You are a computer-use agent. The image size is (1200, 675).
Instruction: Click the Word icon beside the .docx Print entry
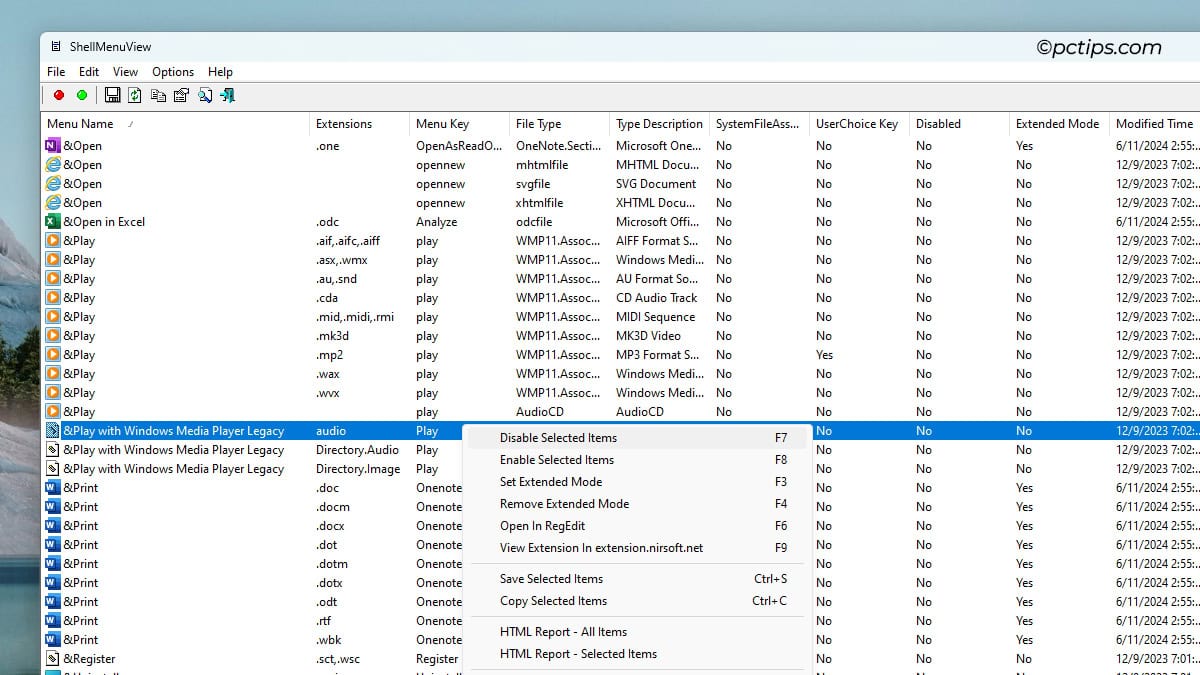pyautogui.click(x=52, y=525)
